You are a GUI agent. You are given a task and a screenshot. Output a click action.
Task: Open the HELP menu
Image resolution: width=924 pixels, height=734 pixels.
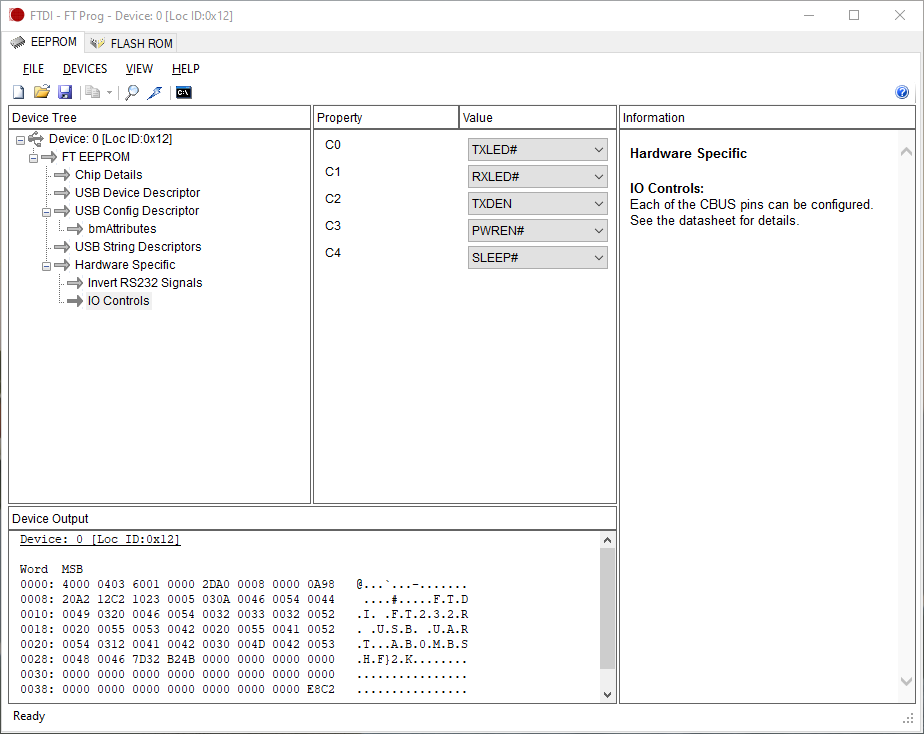pos(186,69)
